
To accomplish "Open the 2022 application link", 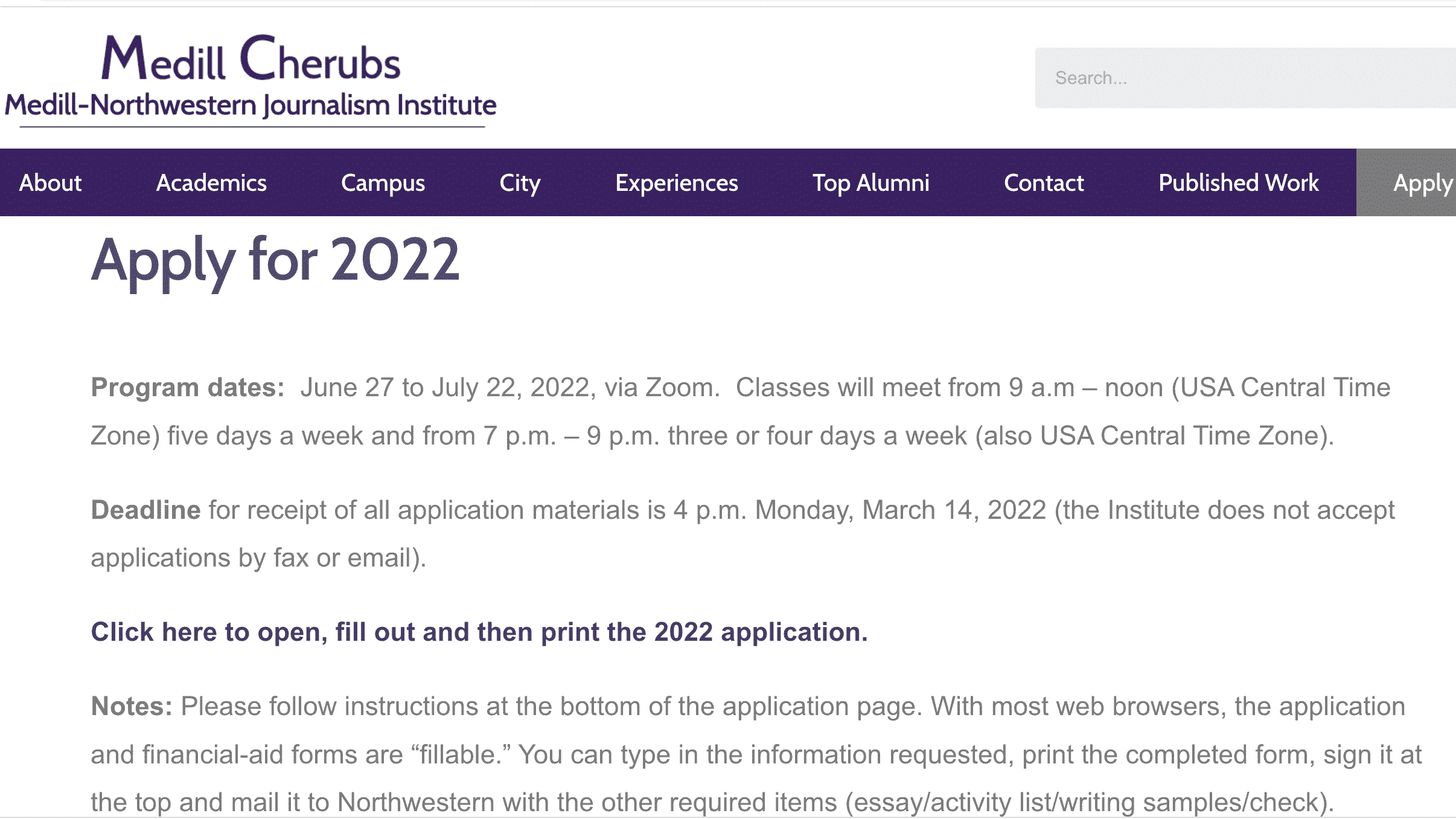I will click(x=479, y=632).
